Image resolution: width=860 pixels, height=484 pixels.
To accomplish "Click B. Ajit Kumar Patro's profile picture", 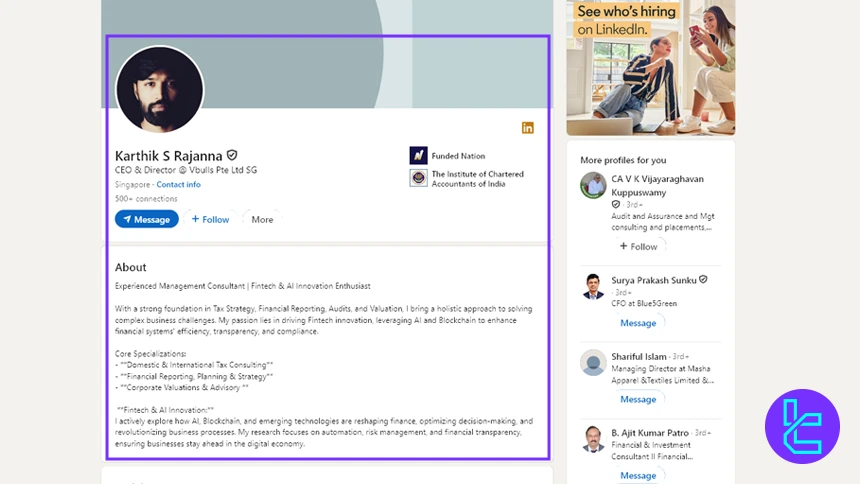I will click(593, 439).
